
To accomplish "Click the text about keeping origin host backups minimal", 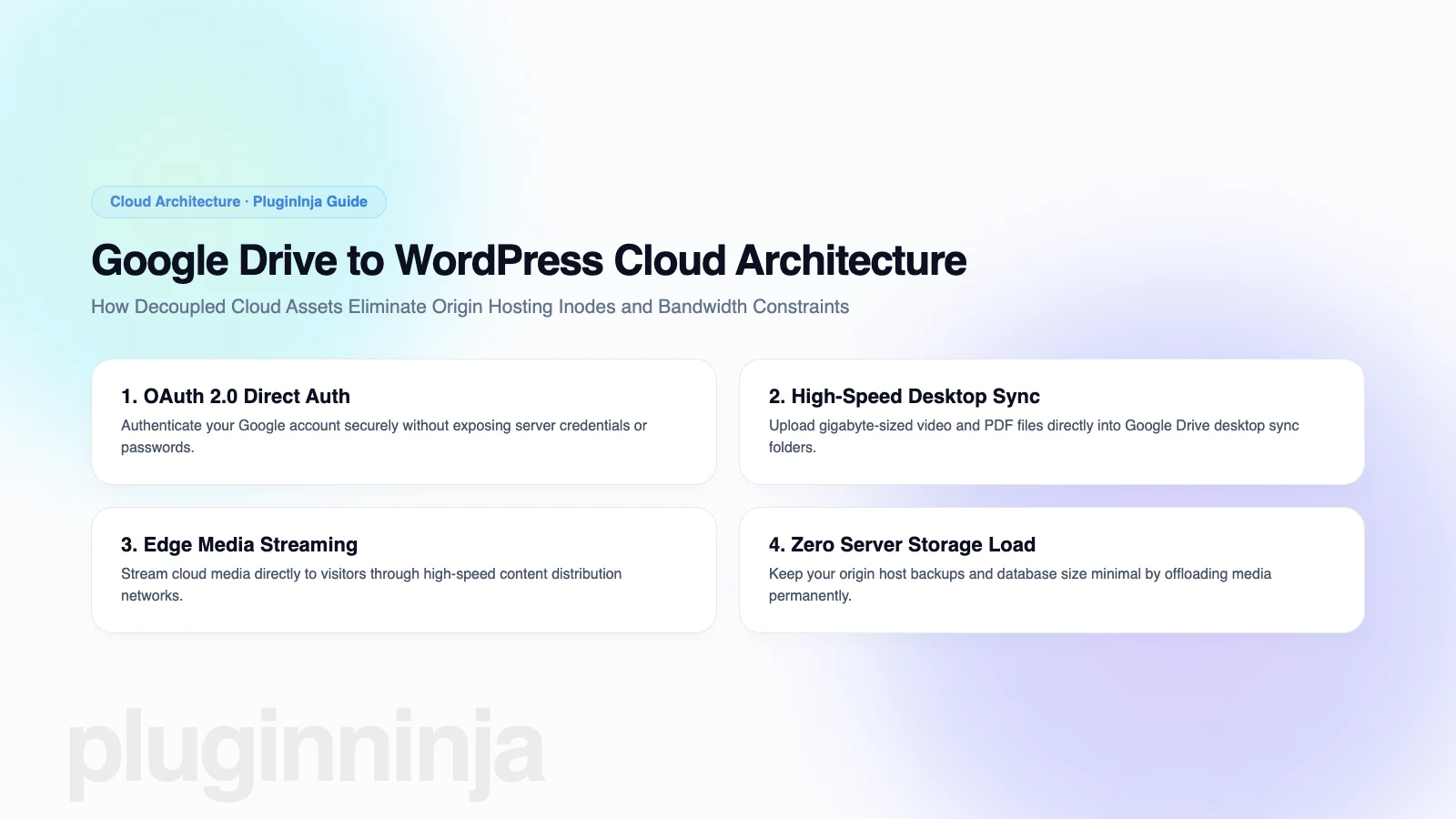I will (x=1020, y=585).
